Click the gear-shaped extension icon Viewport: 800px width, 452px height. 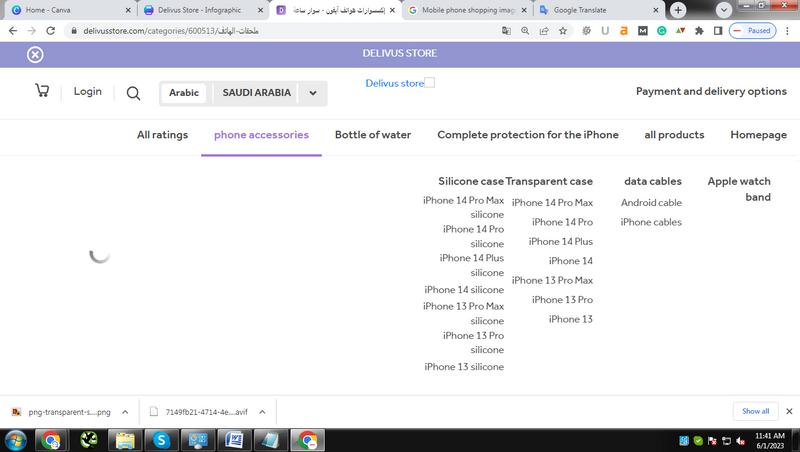(x=586, y=31)
